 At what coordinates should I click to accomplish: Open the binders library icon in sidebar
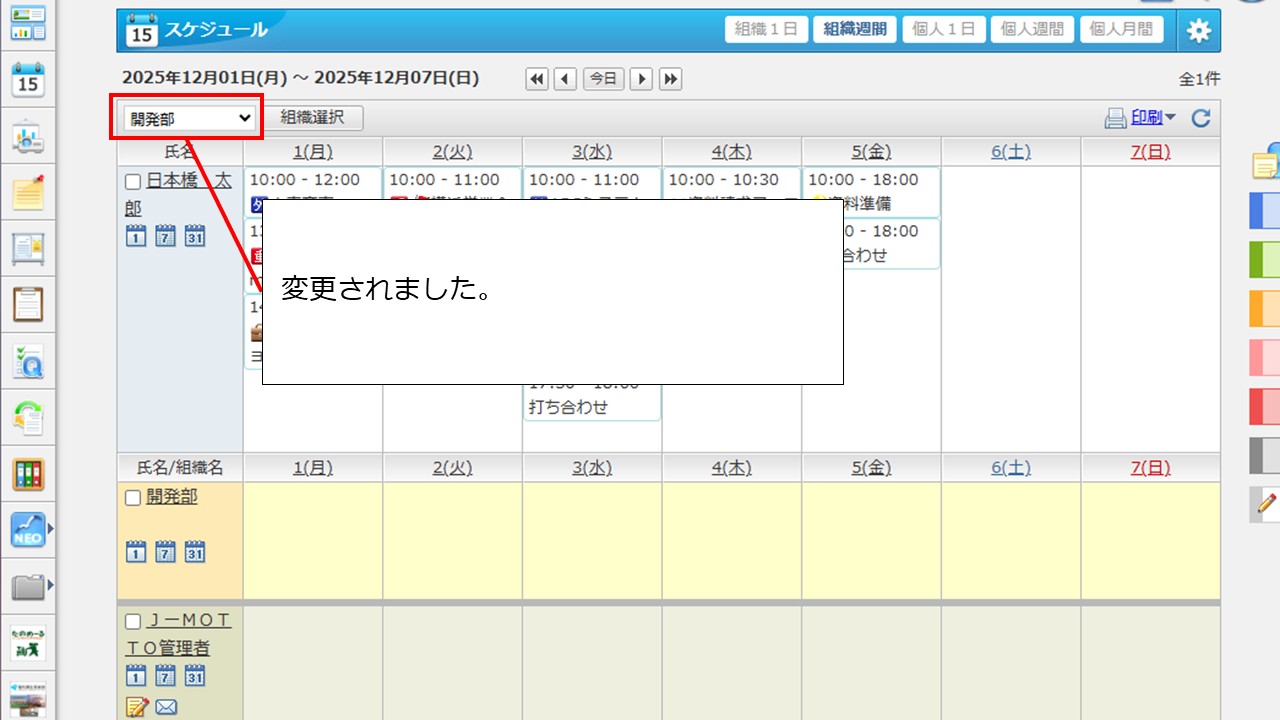tap(28, 474)
